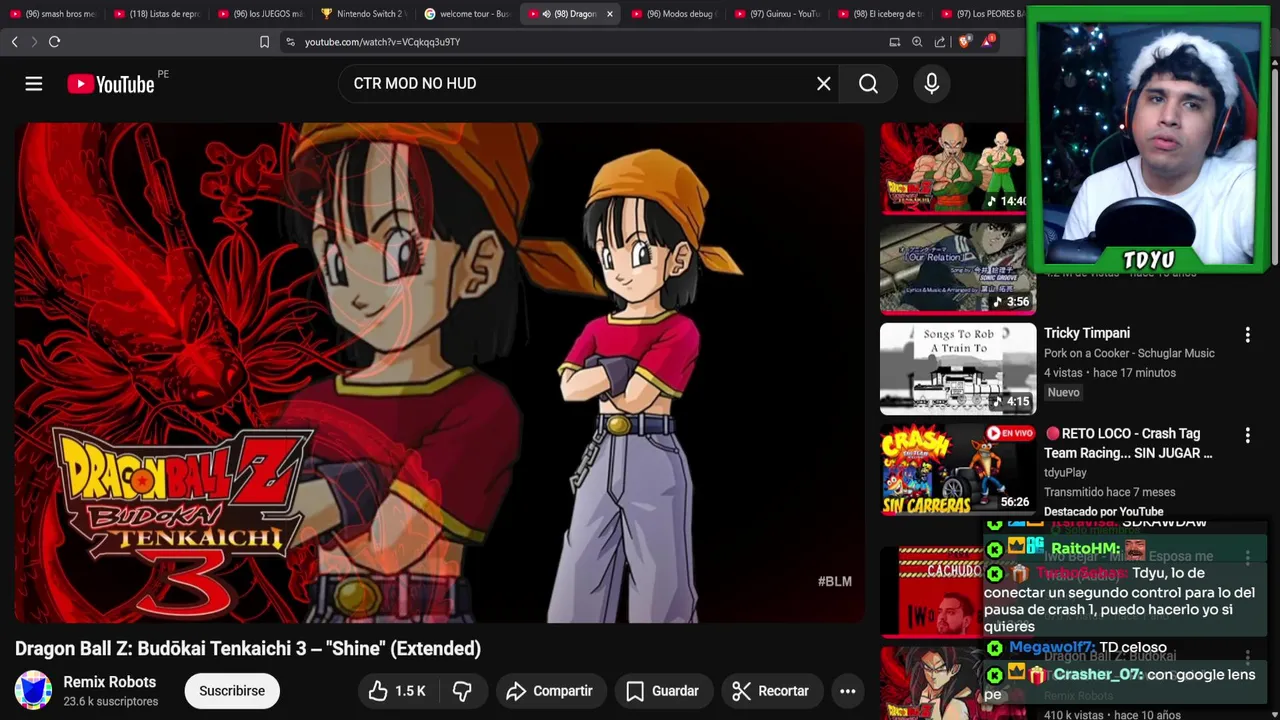The width and height of the screenshot is (1280, 720).
Task: Click the 23.6 k suscriptores text
Action: pos(111,702)
